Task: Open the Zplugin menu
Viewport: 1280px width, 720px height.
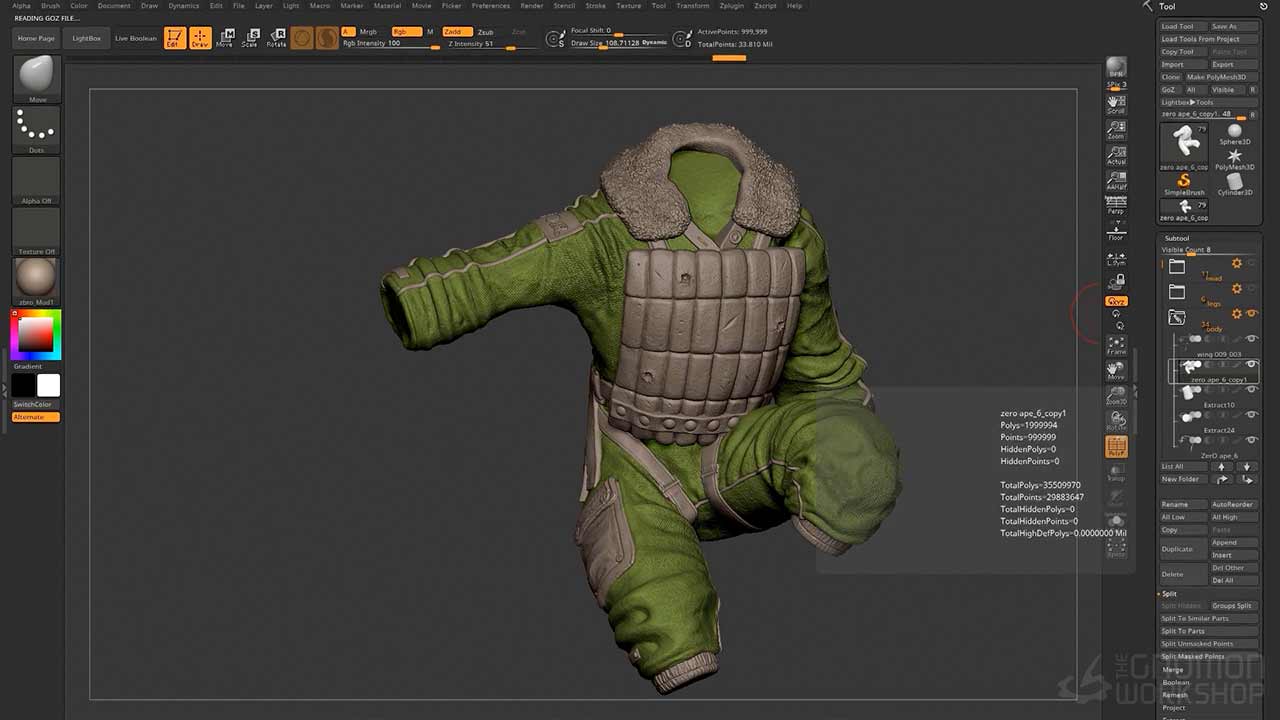Action: (731, 6)
